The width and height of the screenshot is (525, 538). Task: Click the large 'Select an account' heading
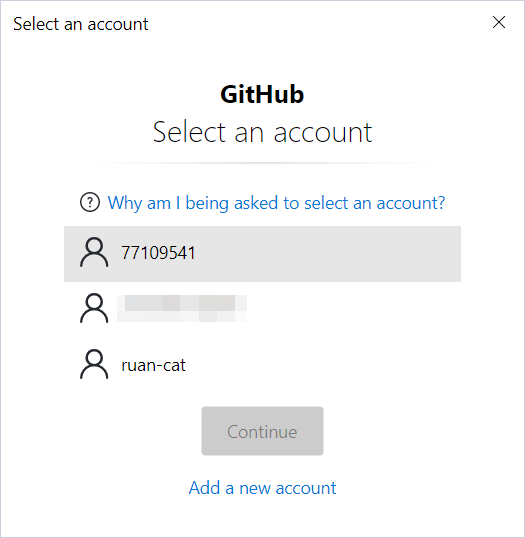(262, 132)
